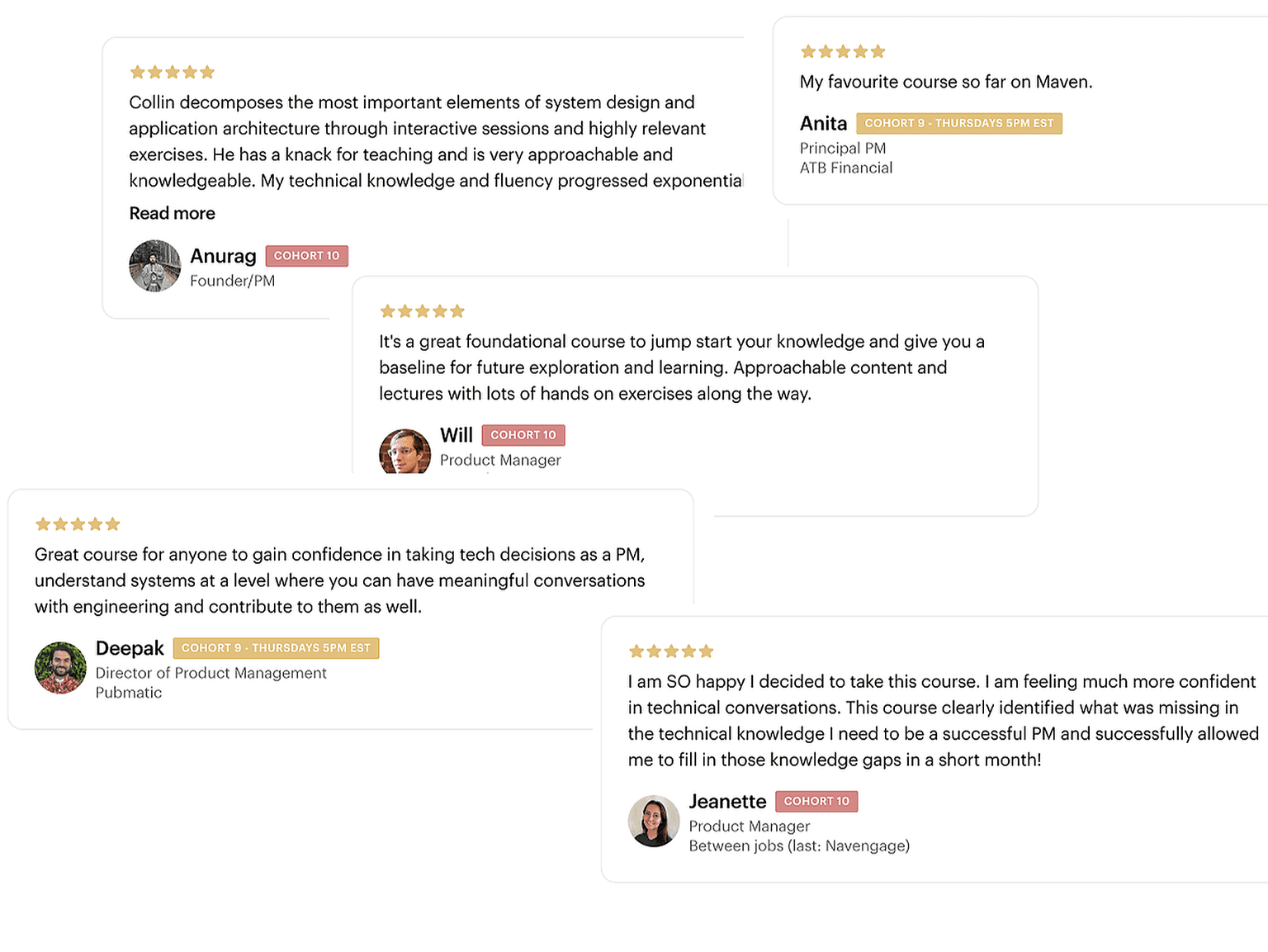Click the five-star rating on Anita's review

(843, 52)
